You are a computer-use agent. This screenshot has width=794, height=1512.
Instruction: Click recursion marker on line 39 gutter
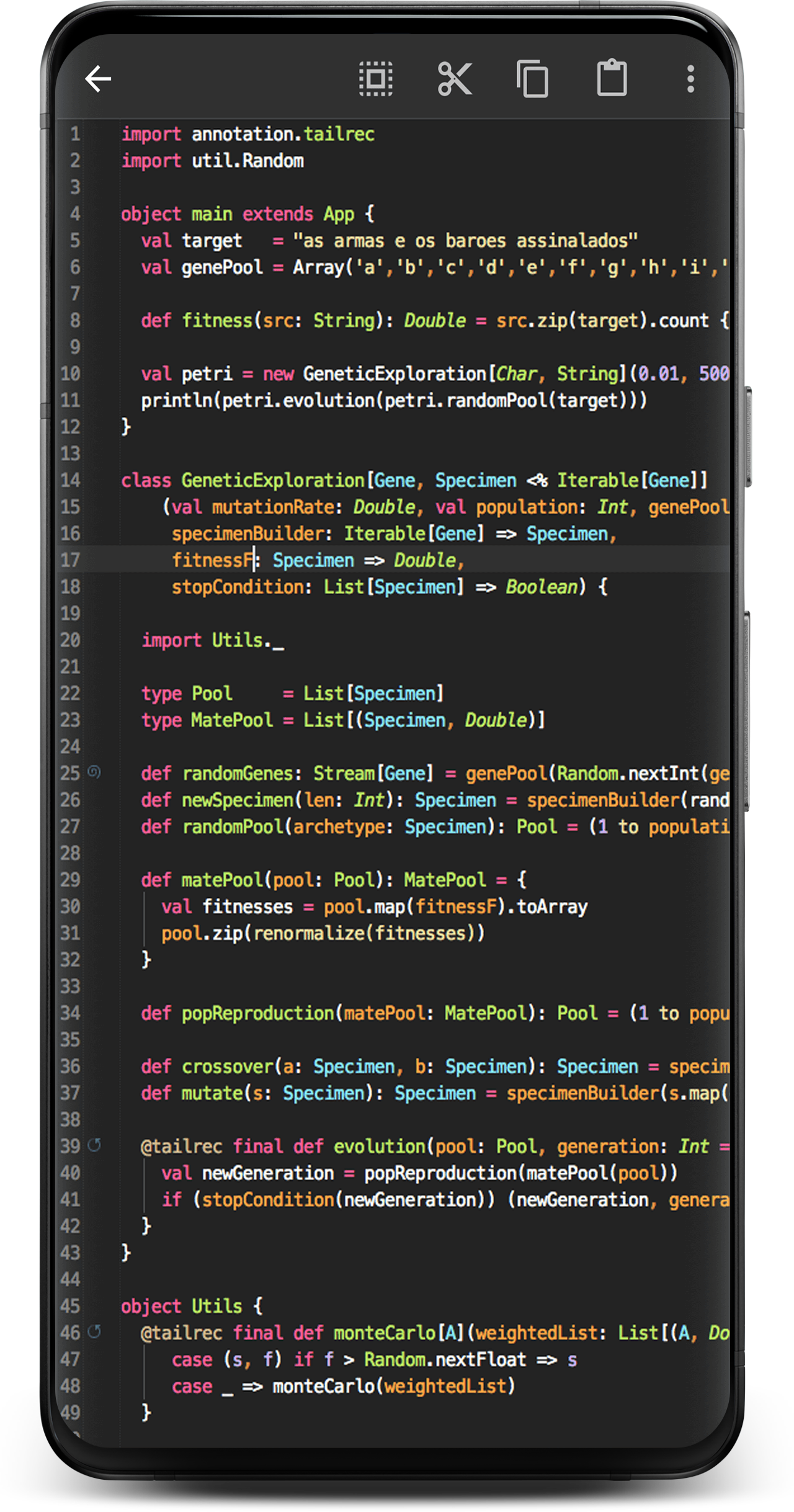click(x=94, y=1145)
